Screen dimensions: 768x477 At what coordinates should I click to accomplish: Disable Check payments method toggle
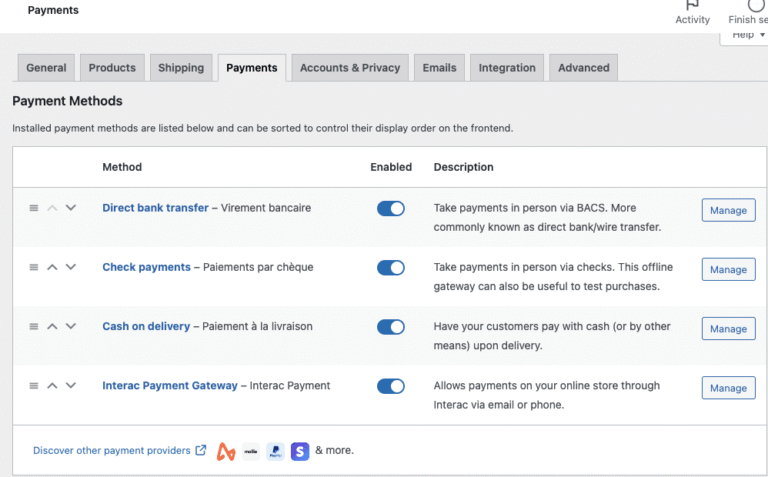pyautogui.click(x=391, y=268)
